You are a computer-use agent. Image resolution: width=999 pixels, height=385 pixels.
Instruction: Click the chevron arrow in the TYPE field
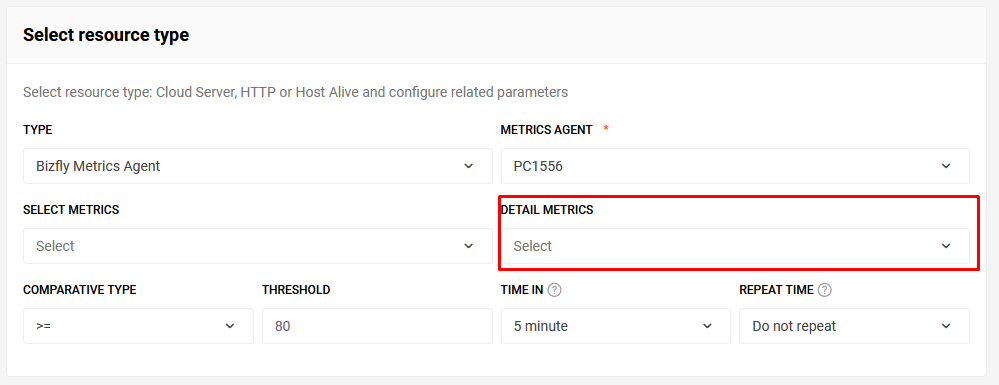click(x=468, y=166)
